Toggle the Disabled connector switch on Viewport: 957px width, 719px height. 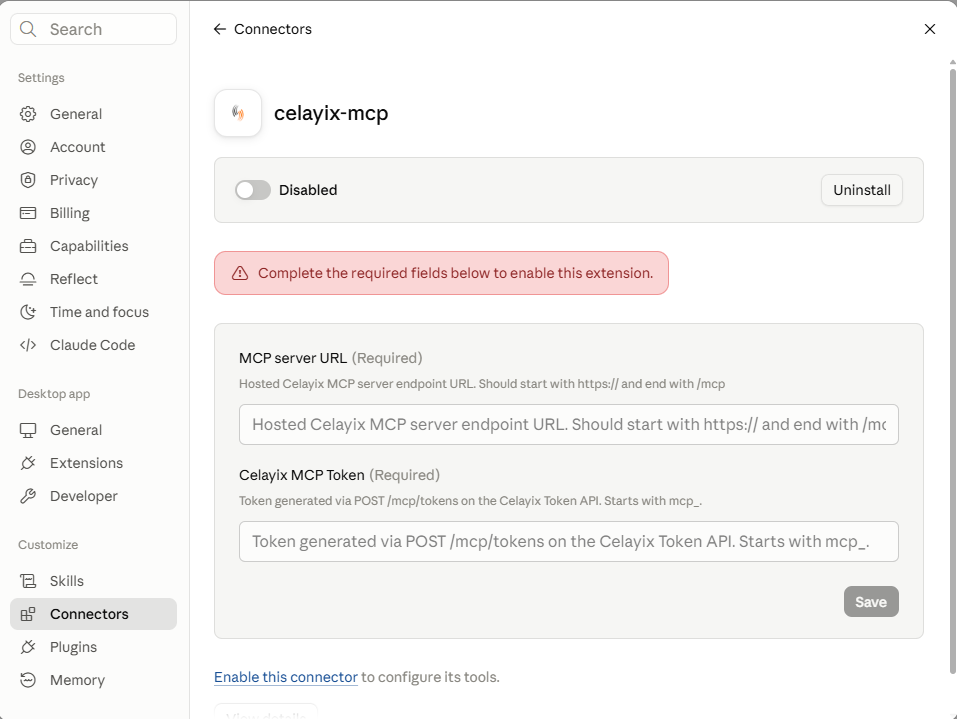[x=253, y=190]
